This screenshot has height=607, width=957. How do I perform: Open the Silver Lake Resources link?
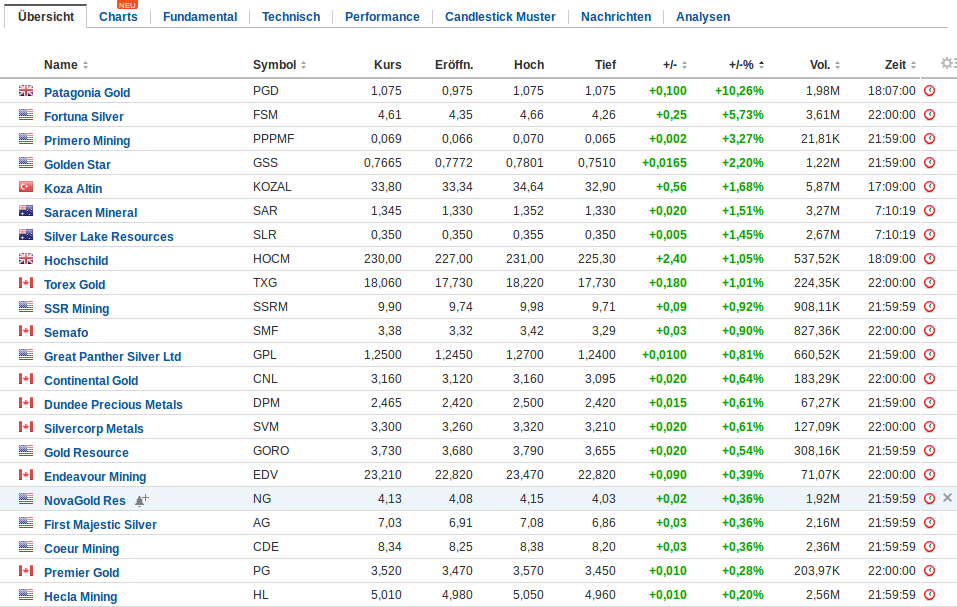pos(109,237)
